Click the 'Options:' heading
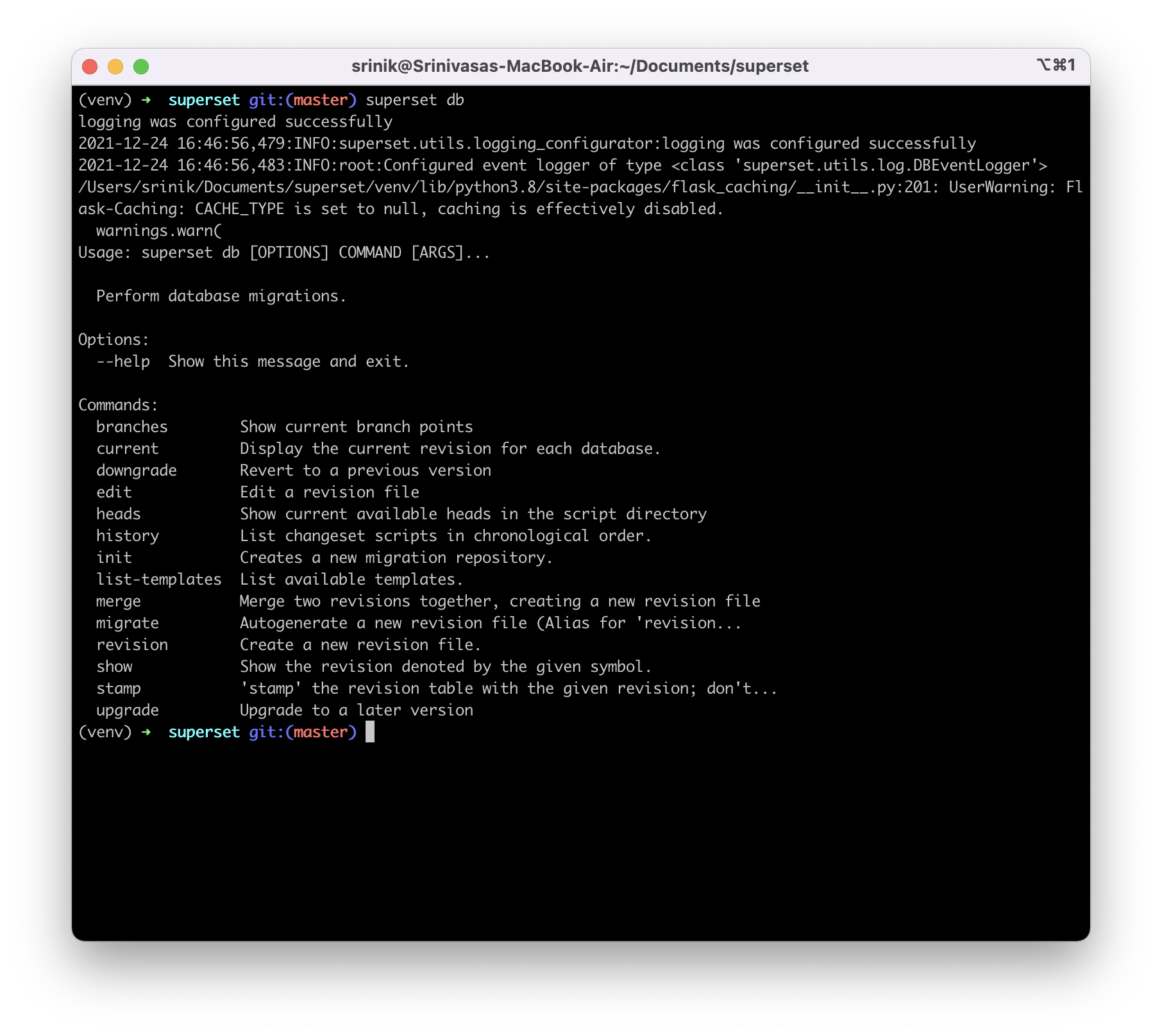This screenshot has height=1036, width=1162. pos(114,340)
